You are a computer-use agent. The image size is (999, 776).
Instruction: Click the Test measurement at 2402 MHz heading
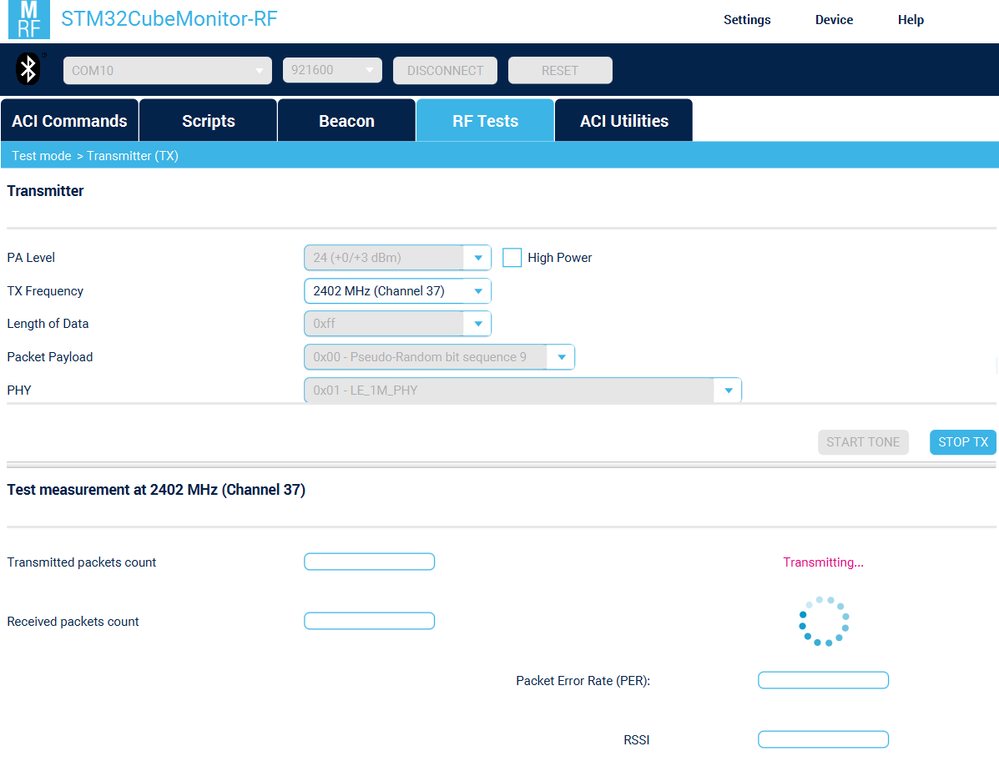coord(156,489)
